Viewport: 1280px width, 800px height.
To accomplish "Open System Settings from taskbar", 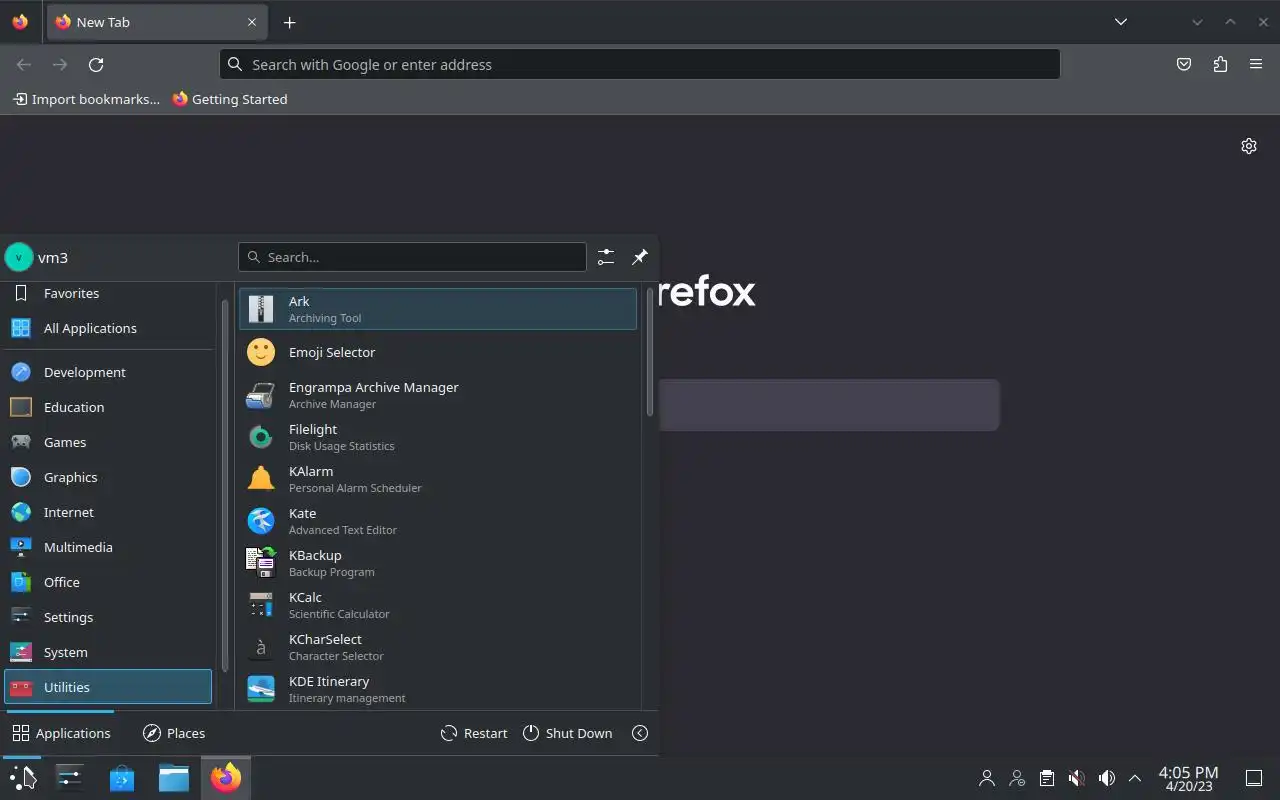I will tap(70, 778).
